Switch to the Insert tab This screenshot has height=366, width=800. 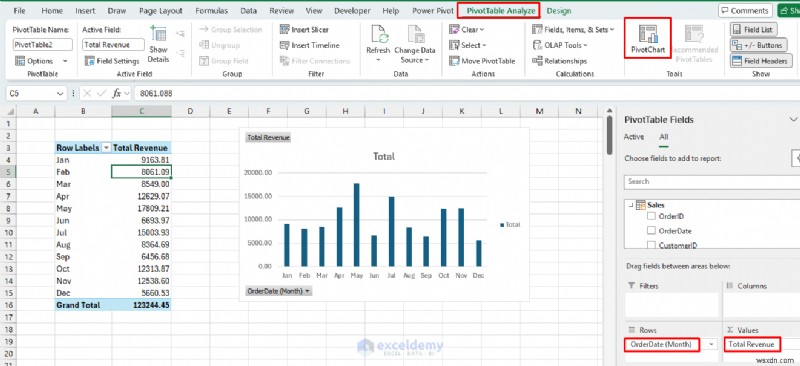85,11
